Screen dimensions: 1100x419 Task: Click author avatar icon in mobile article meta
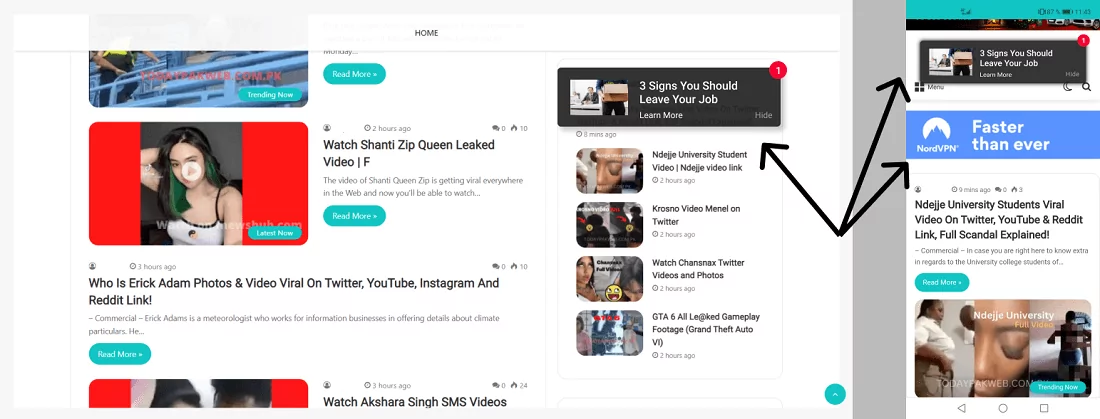(x=918, y=189)
